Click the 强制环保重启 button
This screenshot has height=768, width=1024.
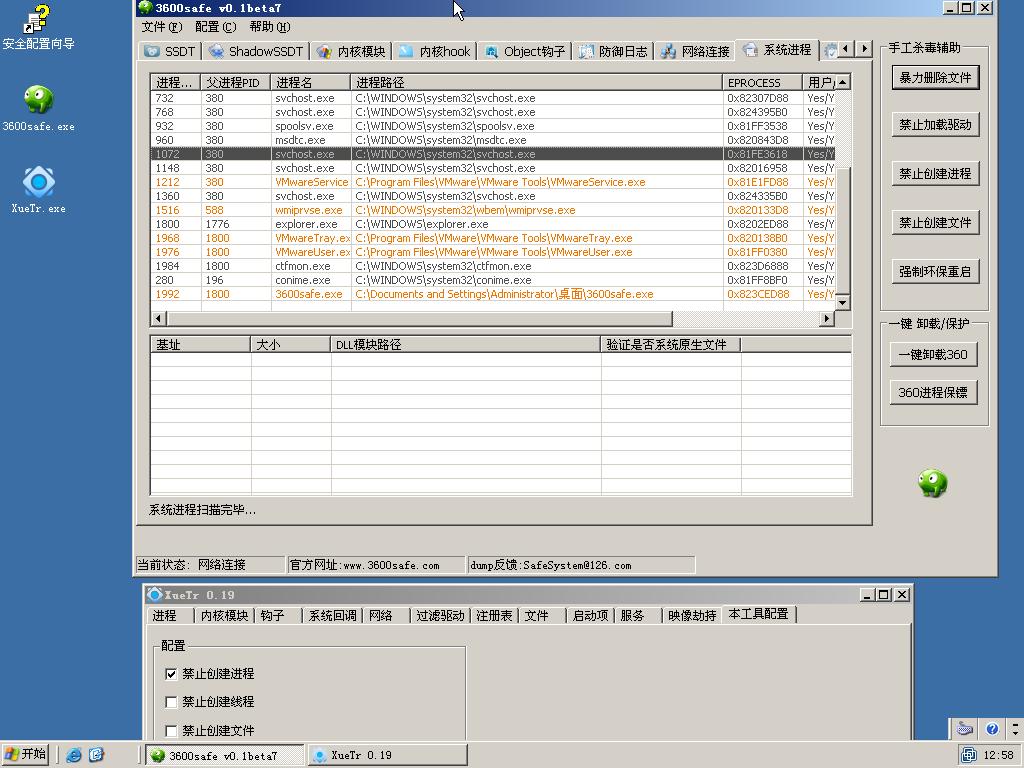[x=935, y=272]
